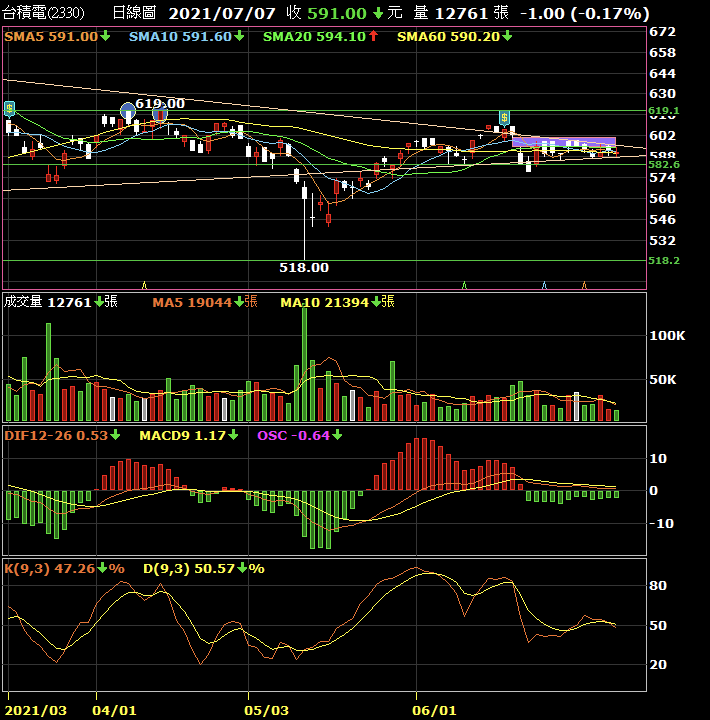Click the 成交量 12761 volume label
This screenshot has width=710, height=720.
pos(61,302)
